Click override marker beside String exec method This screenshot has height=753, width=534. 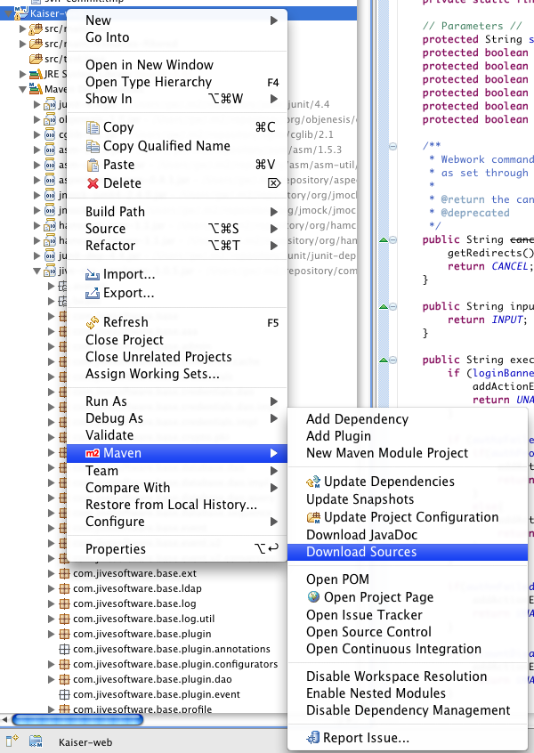tap(383, 360)
